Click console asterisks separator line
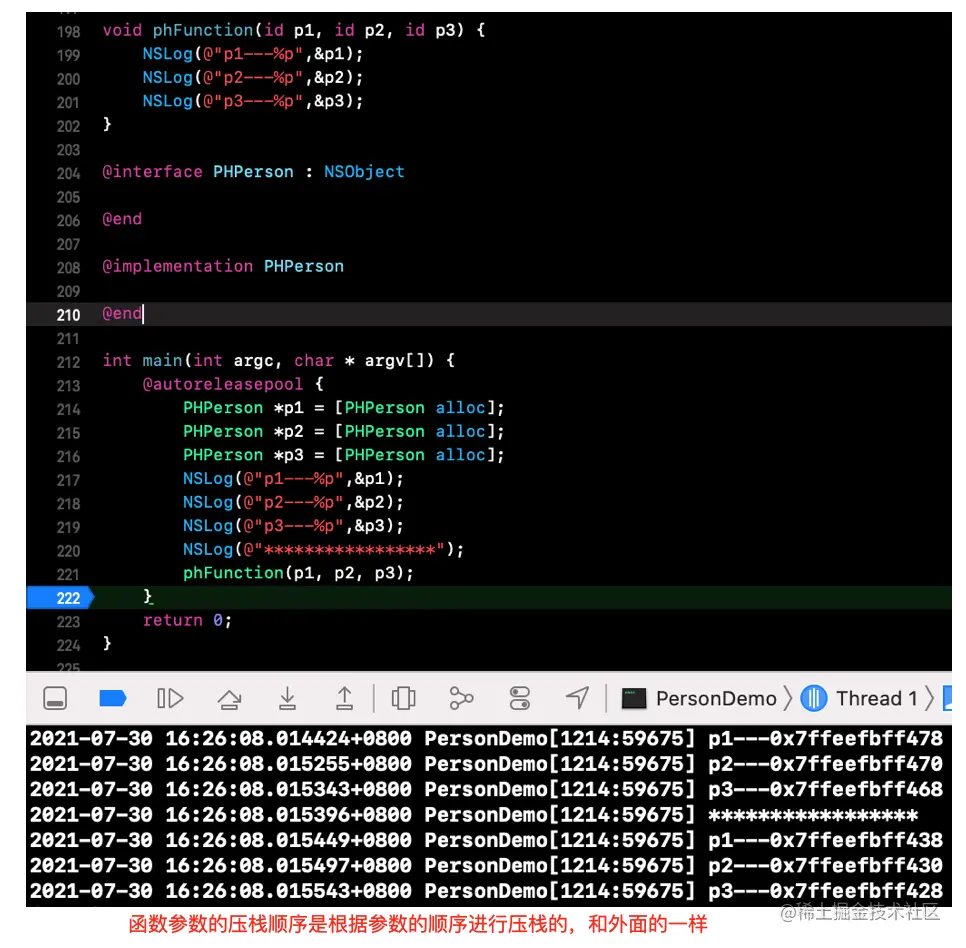The height and width of the screenshot is (948, 966). [813, 816]
